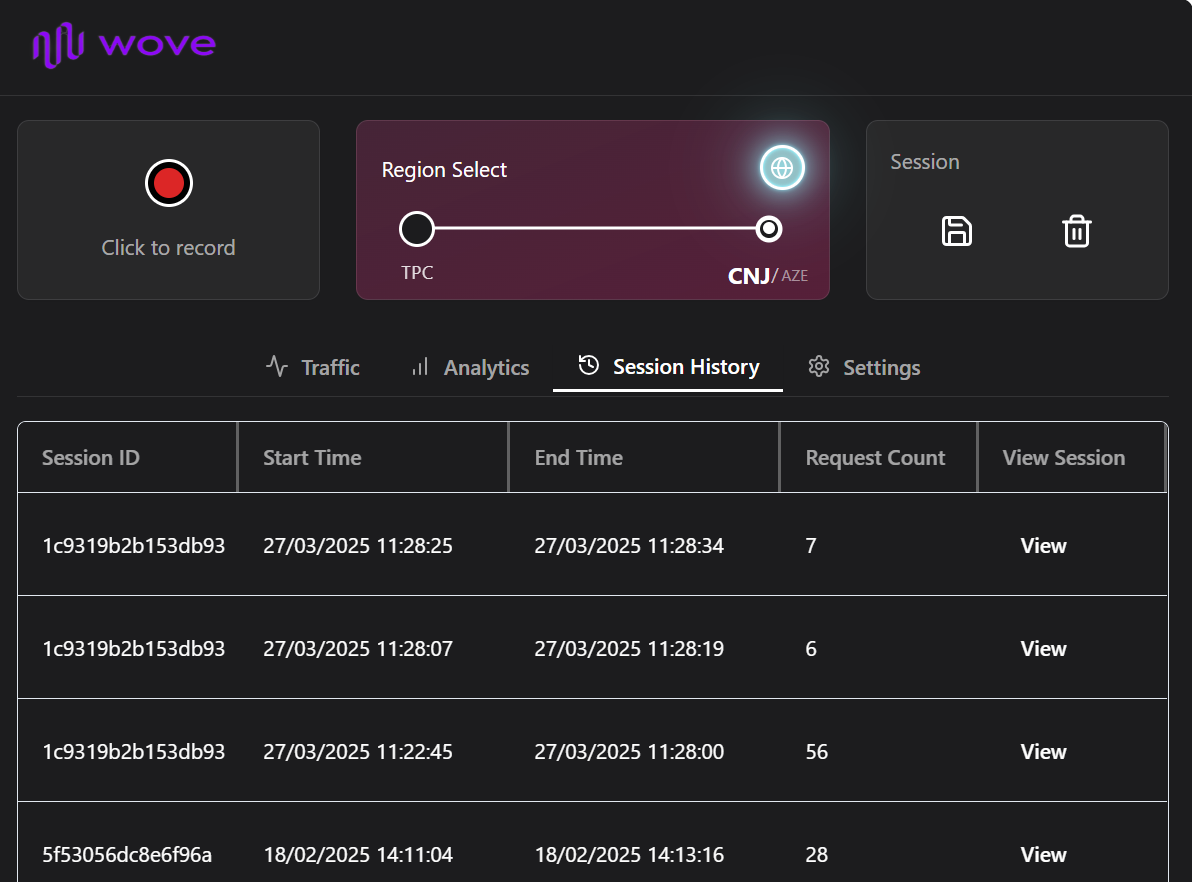Click the request count value 28
Viewport: 1192px width, 882px height.
coord(816,855)
